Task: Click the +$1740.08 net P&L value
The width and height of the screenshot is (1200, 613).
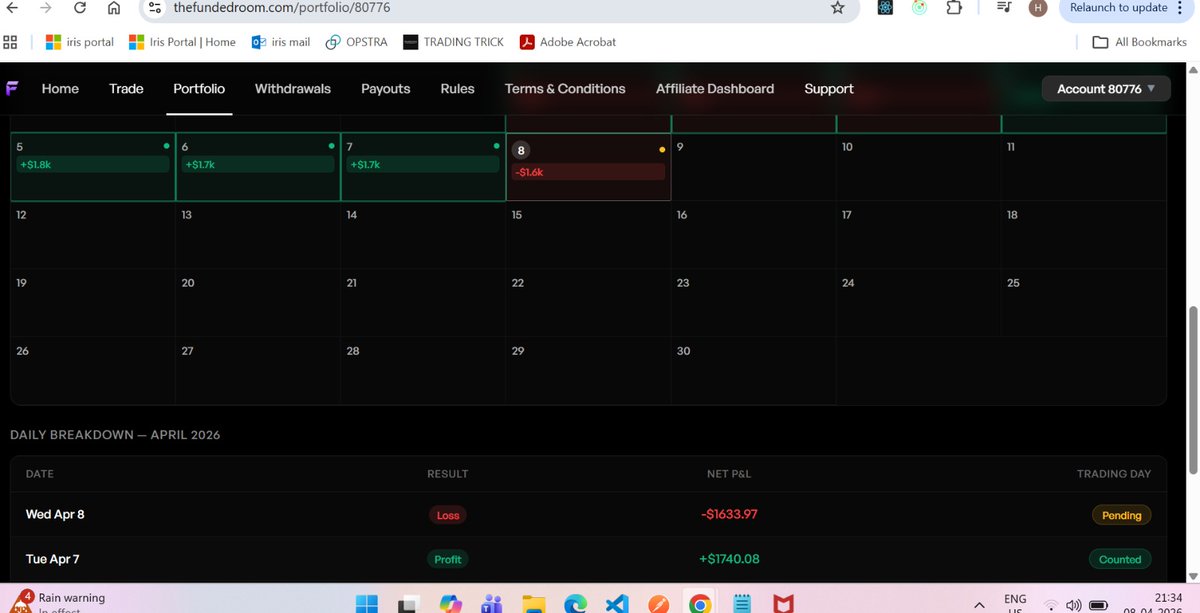Action: 729,559
